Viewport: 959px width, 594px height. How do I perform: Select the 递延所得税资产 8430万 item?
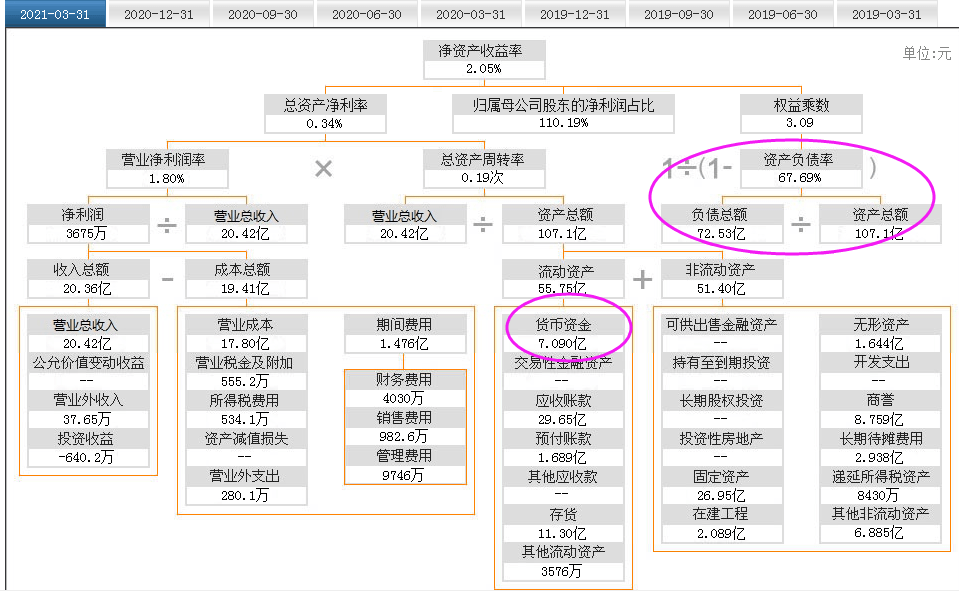881,486
